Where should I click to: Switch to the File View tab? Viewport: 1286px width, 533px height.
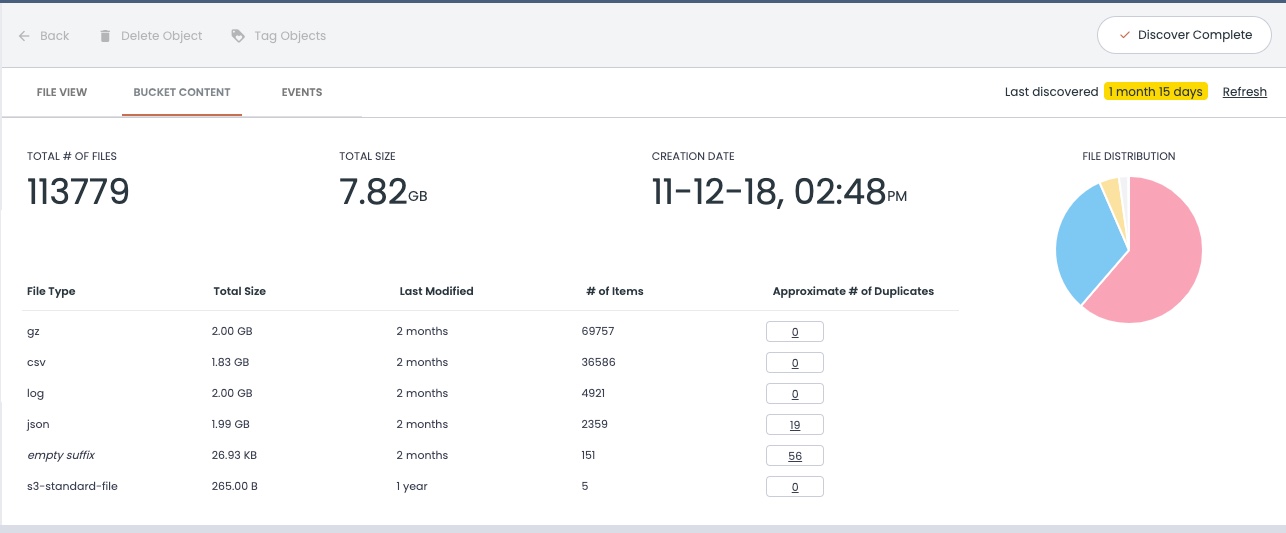[62, 92]
